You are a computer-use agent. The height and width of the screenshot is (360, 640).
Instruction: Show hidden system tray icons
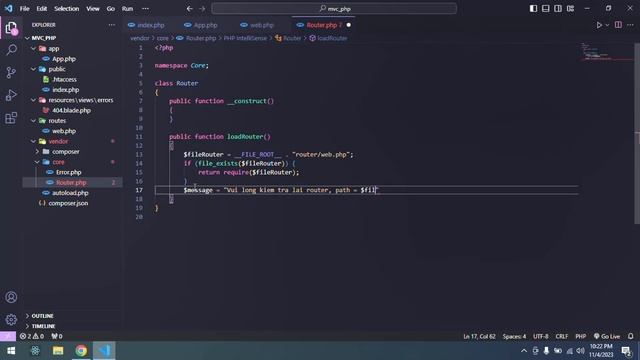coord(524,351)
